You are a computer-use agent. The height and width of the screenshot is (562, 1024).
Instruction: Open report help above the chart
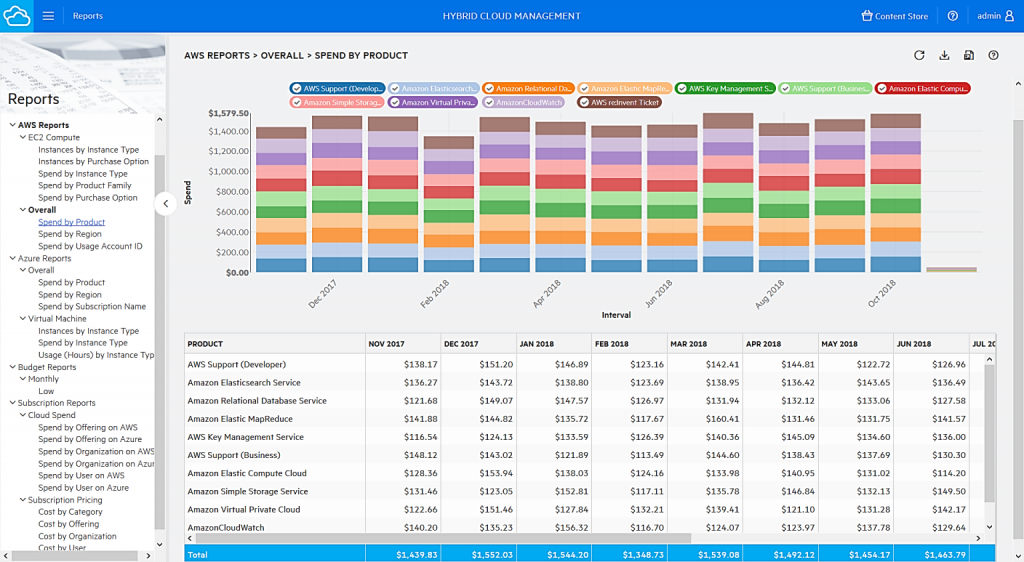coord(993,56)
